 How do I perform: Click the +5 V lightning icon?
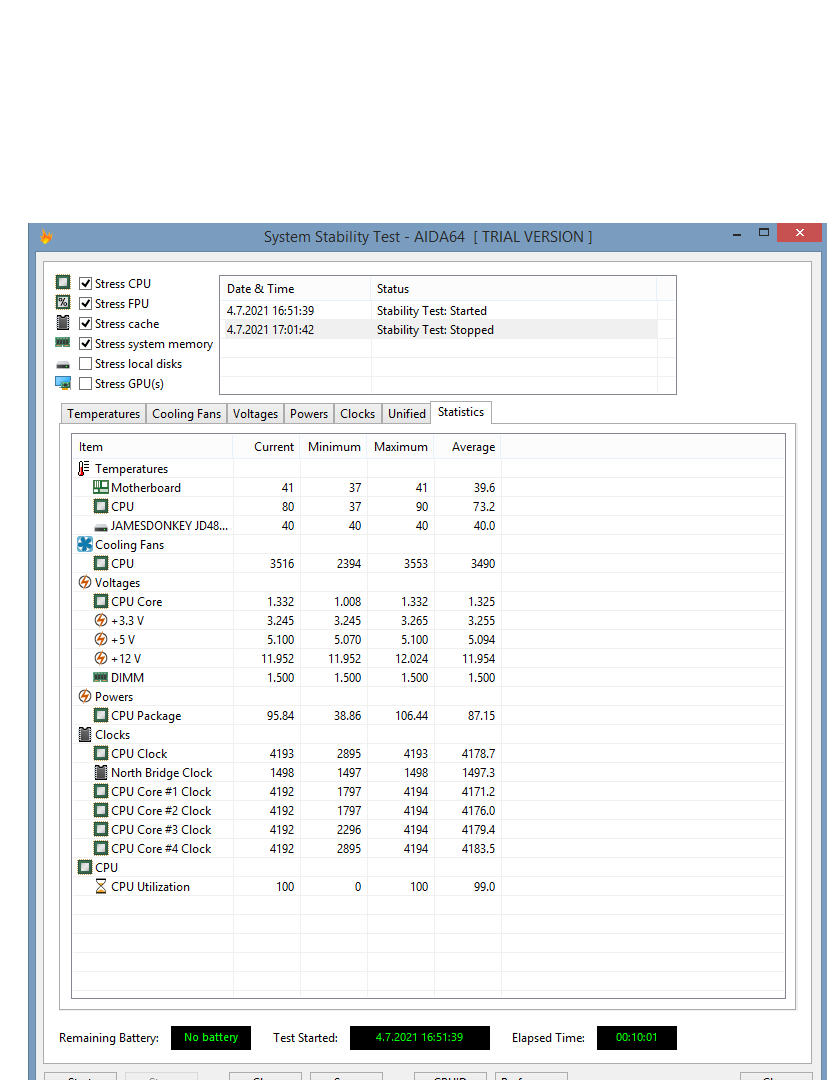(101, 639)
